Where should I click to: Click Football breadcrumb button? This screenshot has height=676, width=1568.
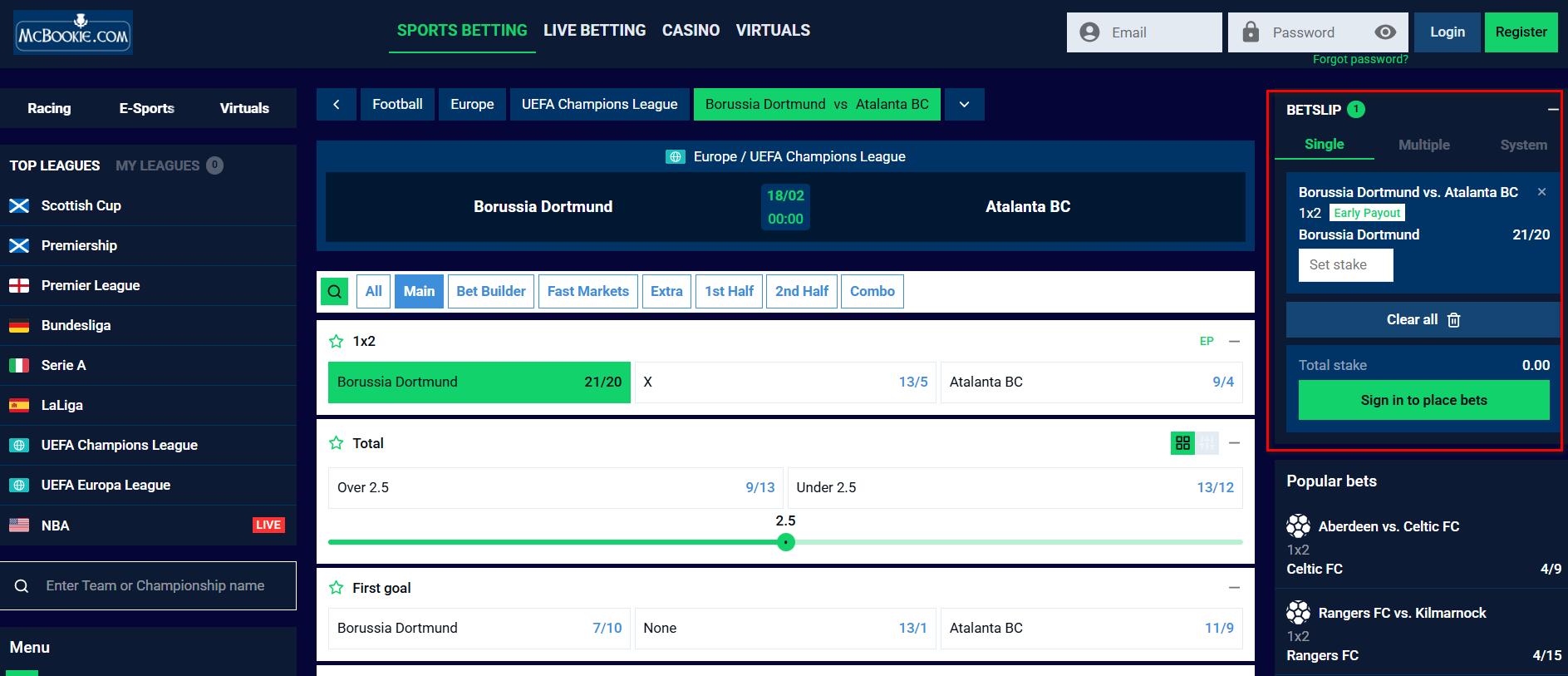click(x=397, y=105)
